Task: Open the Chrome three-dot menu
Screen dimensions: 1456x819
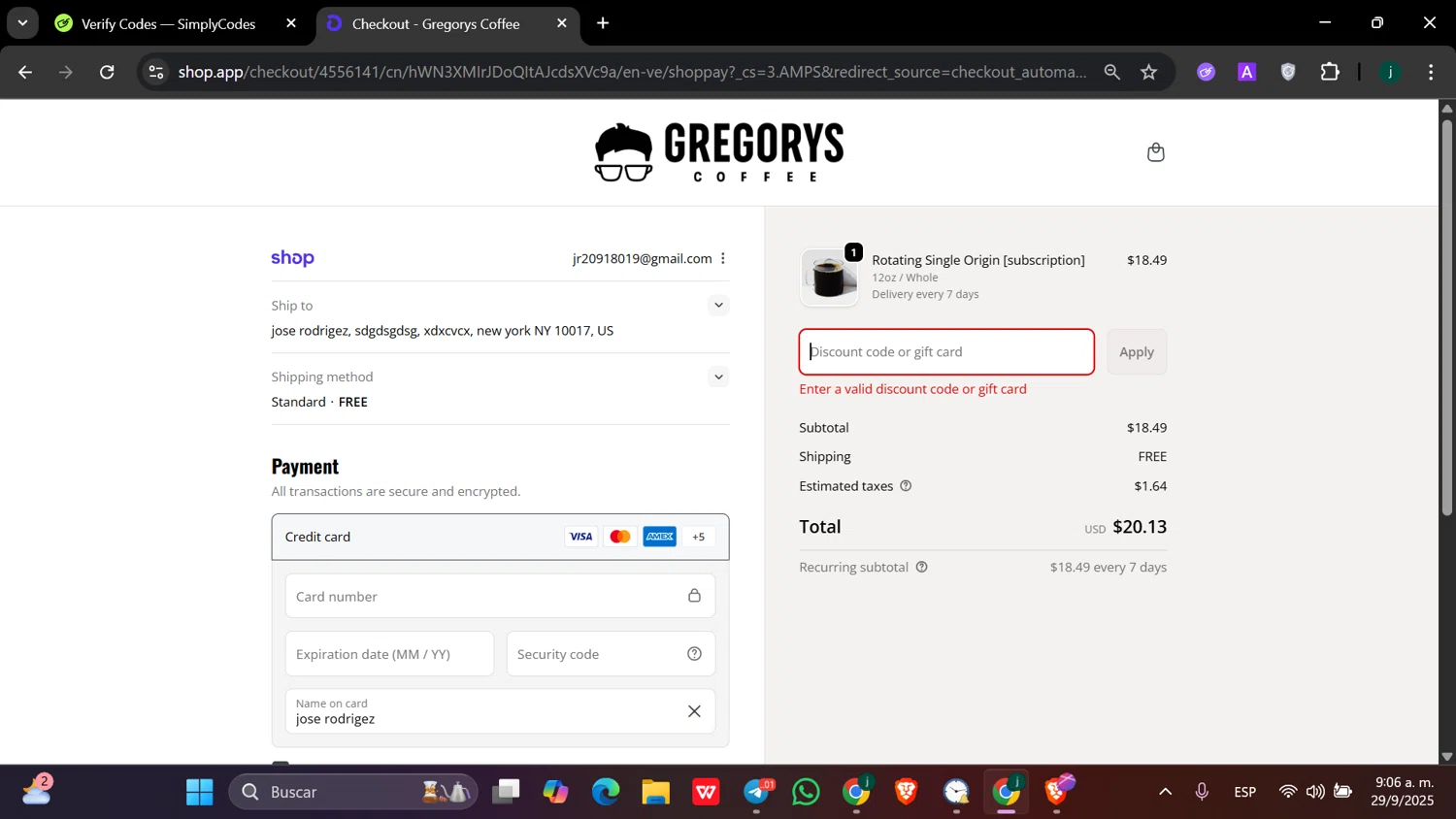Action: click(1430, 72)
